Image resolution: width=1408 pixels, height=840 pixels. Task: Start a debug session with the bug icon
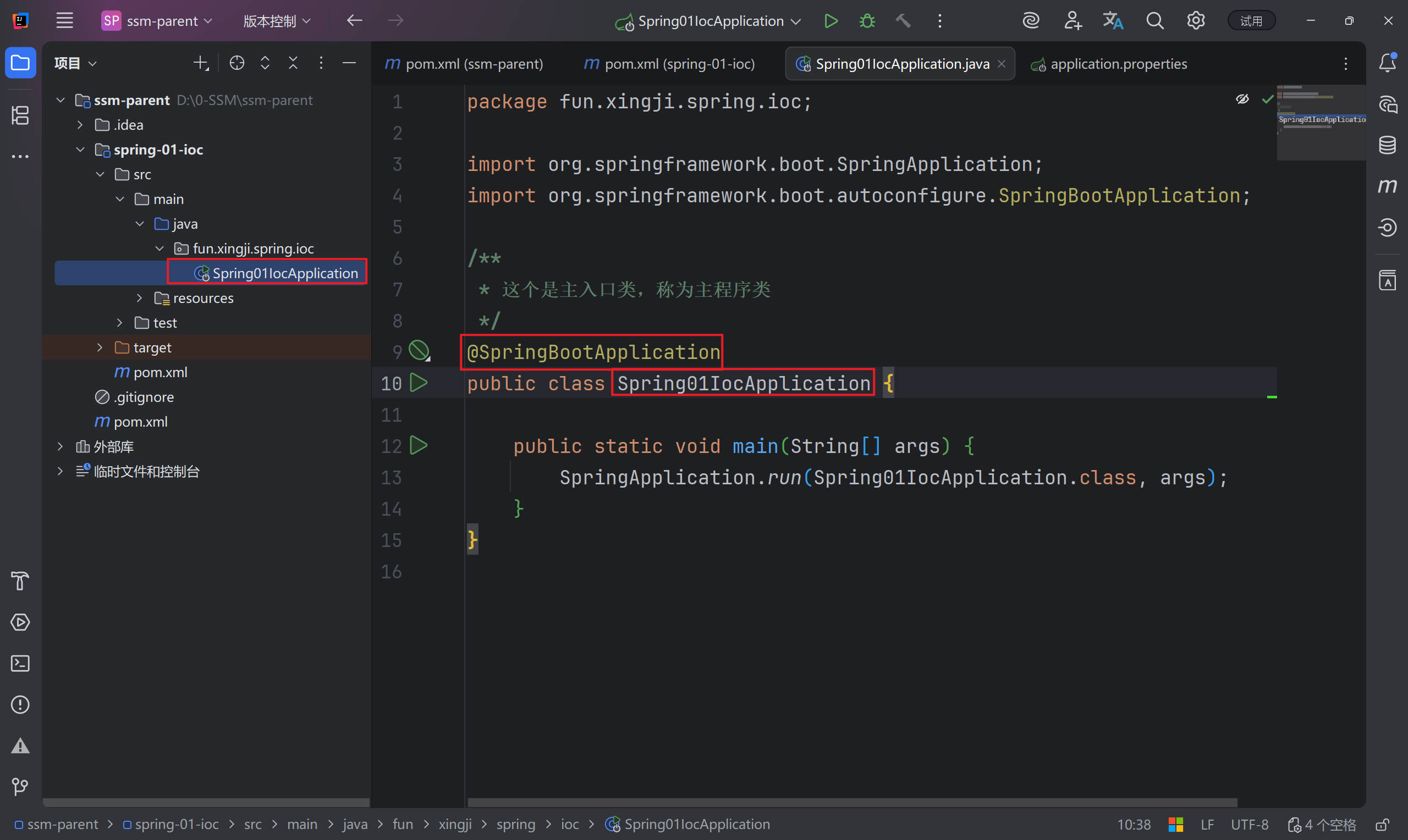tap(867, 21)
